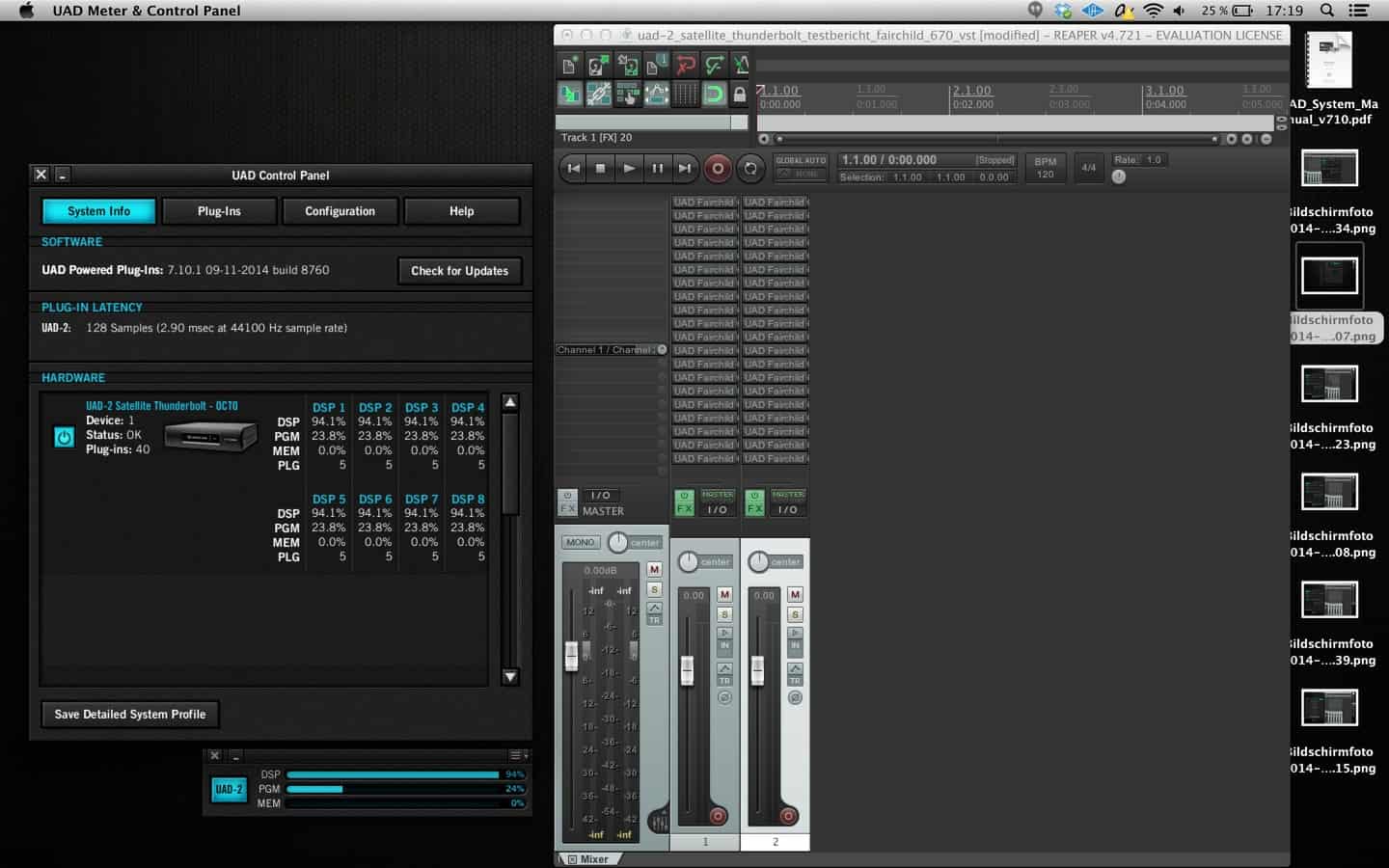The image size is (1389, 868).
Task: Open the Configuration tab
Action: click(x=340, y=211)
